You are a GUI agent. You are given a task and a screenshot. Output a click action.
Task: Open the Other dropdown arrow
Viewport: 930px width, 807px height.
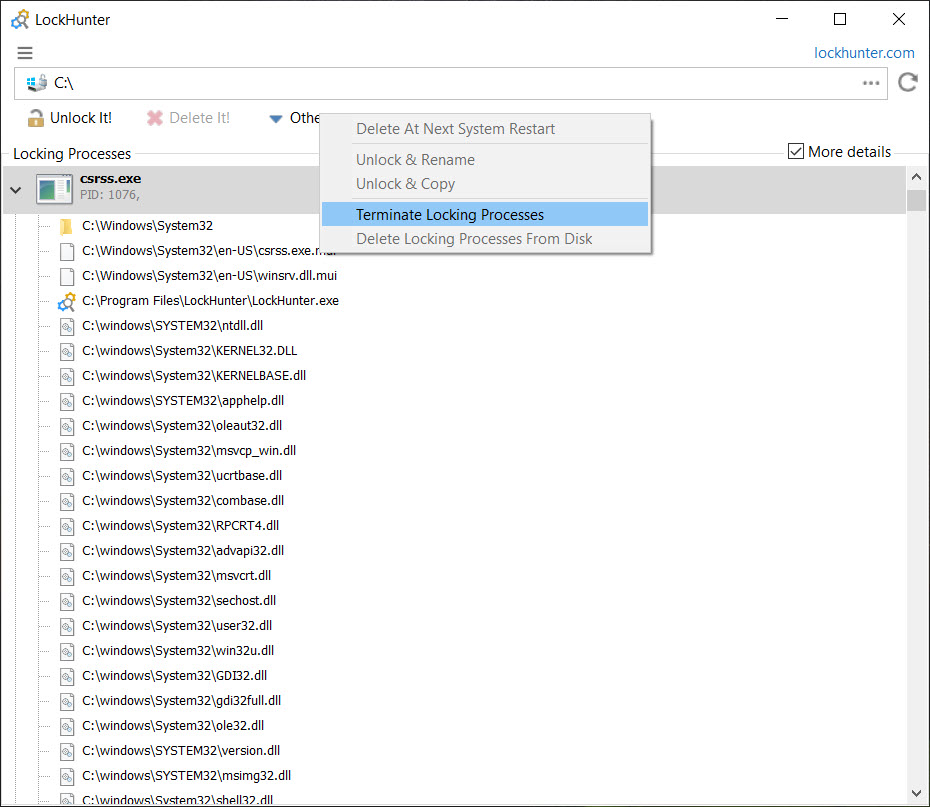(x=276, y=119)
